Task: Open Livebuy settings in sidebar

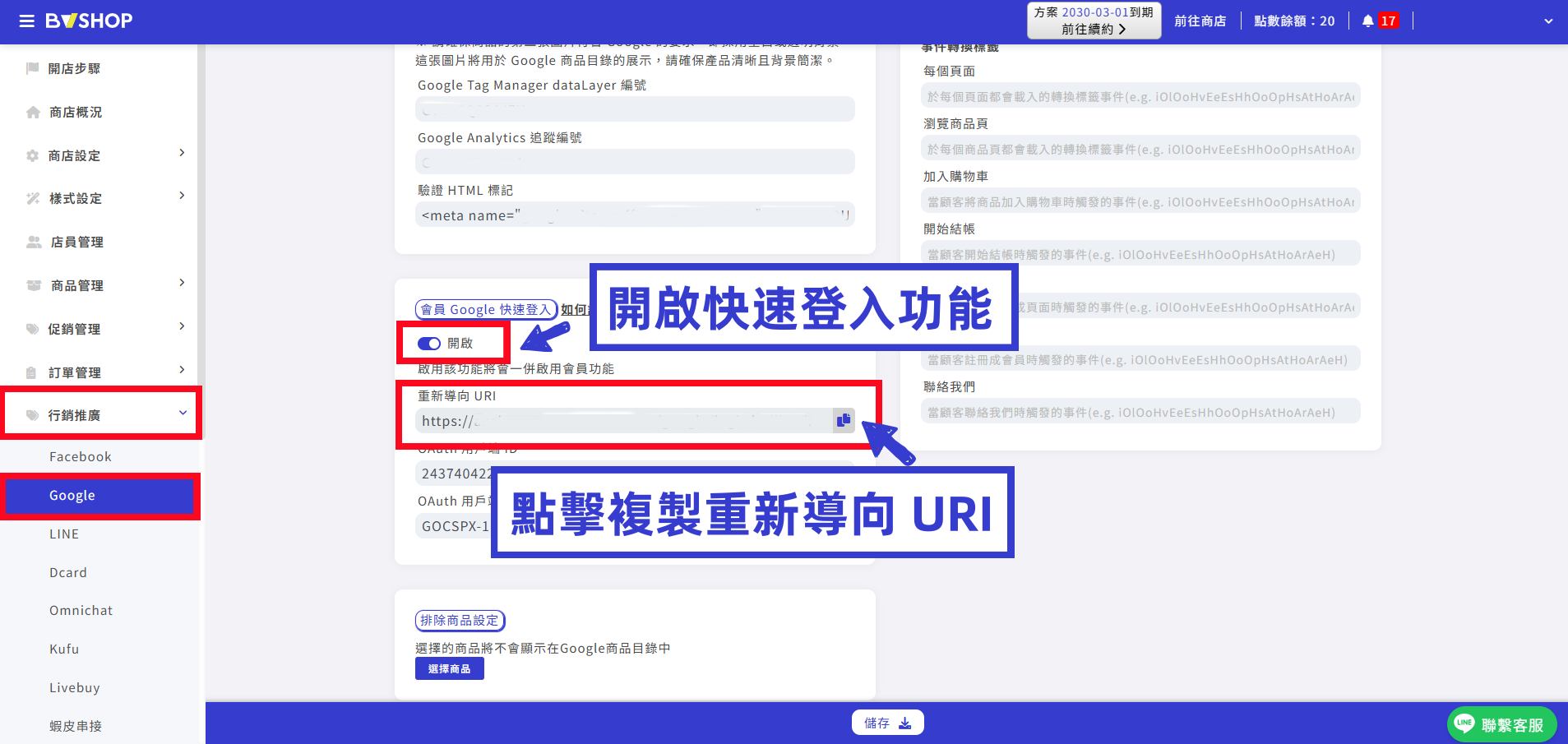Action: point(75,688)
